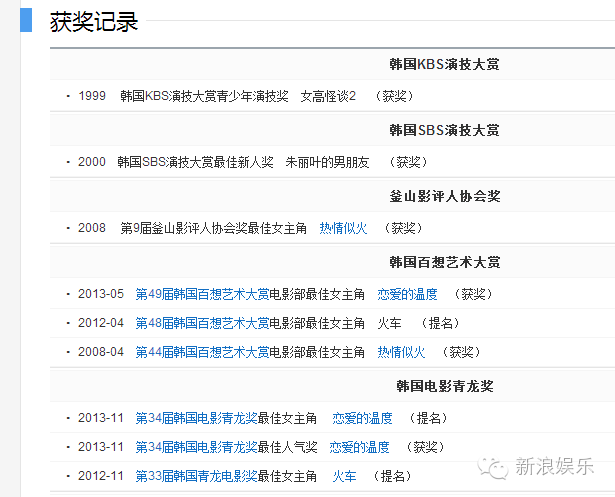Image resolution: width=615 pixels, height=497 pixels.
Task: Select the 2008-04 date
Action: (x=101, y=352)
